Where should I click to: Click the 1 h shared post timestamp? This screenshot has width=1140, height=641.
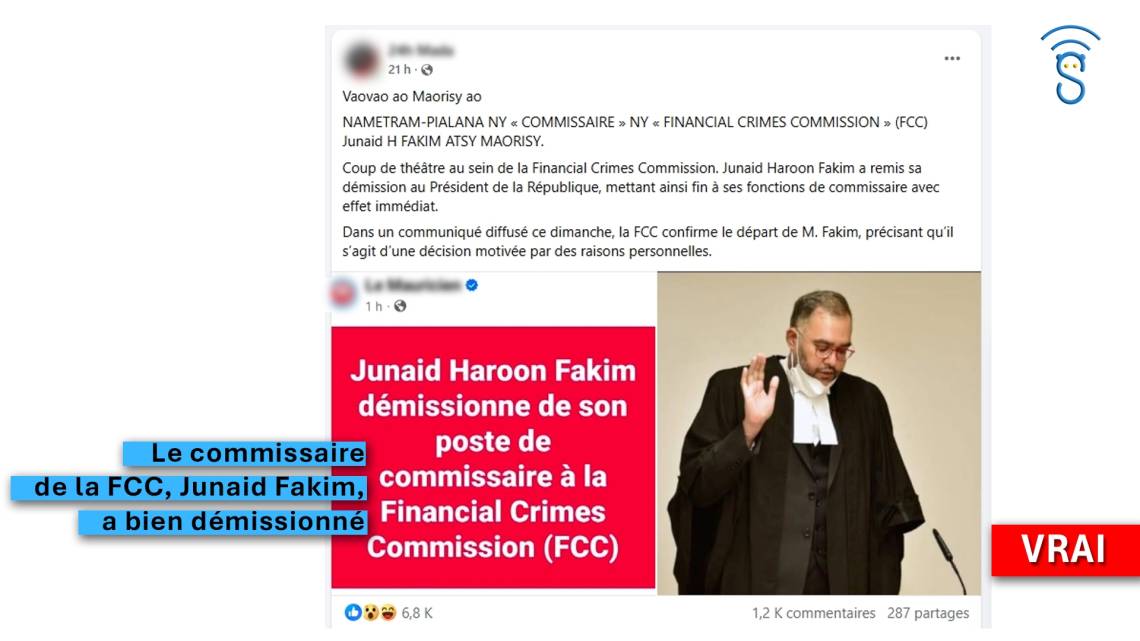point(374,306)
